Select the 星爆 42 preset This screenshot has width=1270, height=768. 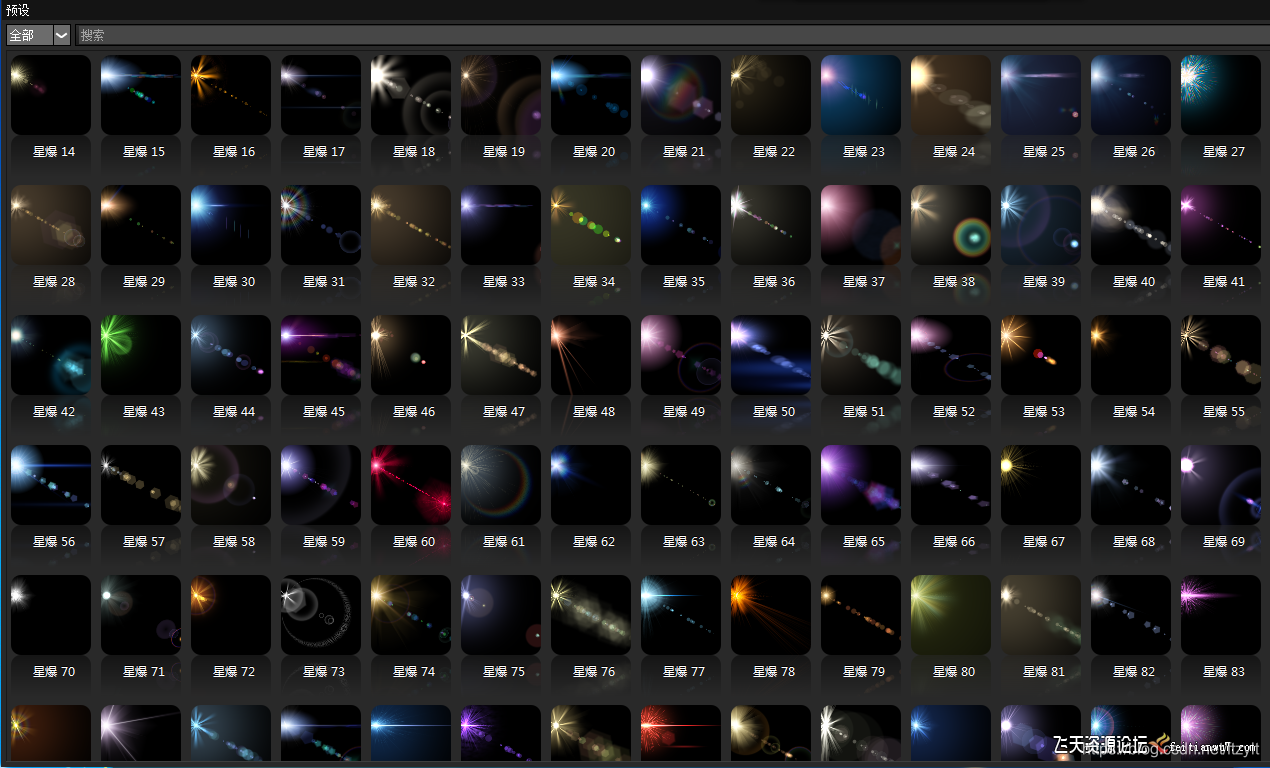click(51, 355)
